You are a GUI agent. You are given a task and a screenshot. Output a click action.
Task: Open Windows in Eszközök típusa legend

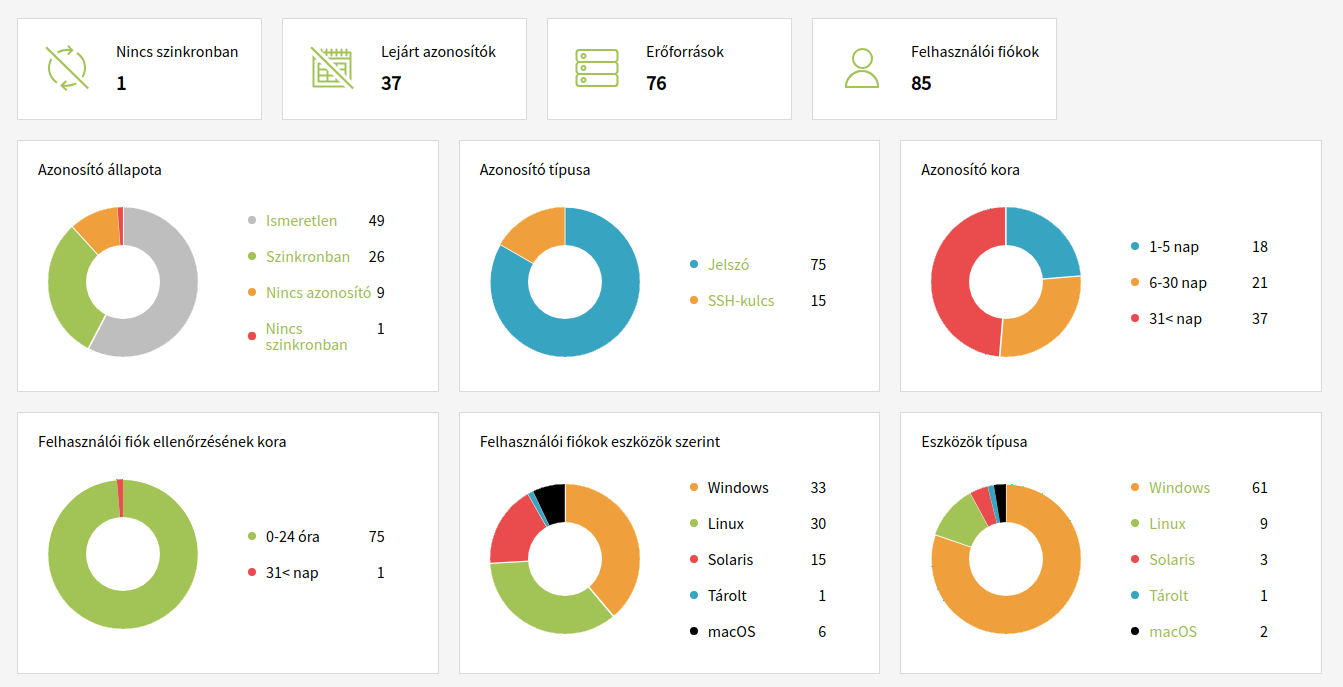[x=1179, y=488]
